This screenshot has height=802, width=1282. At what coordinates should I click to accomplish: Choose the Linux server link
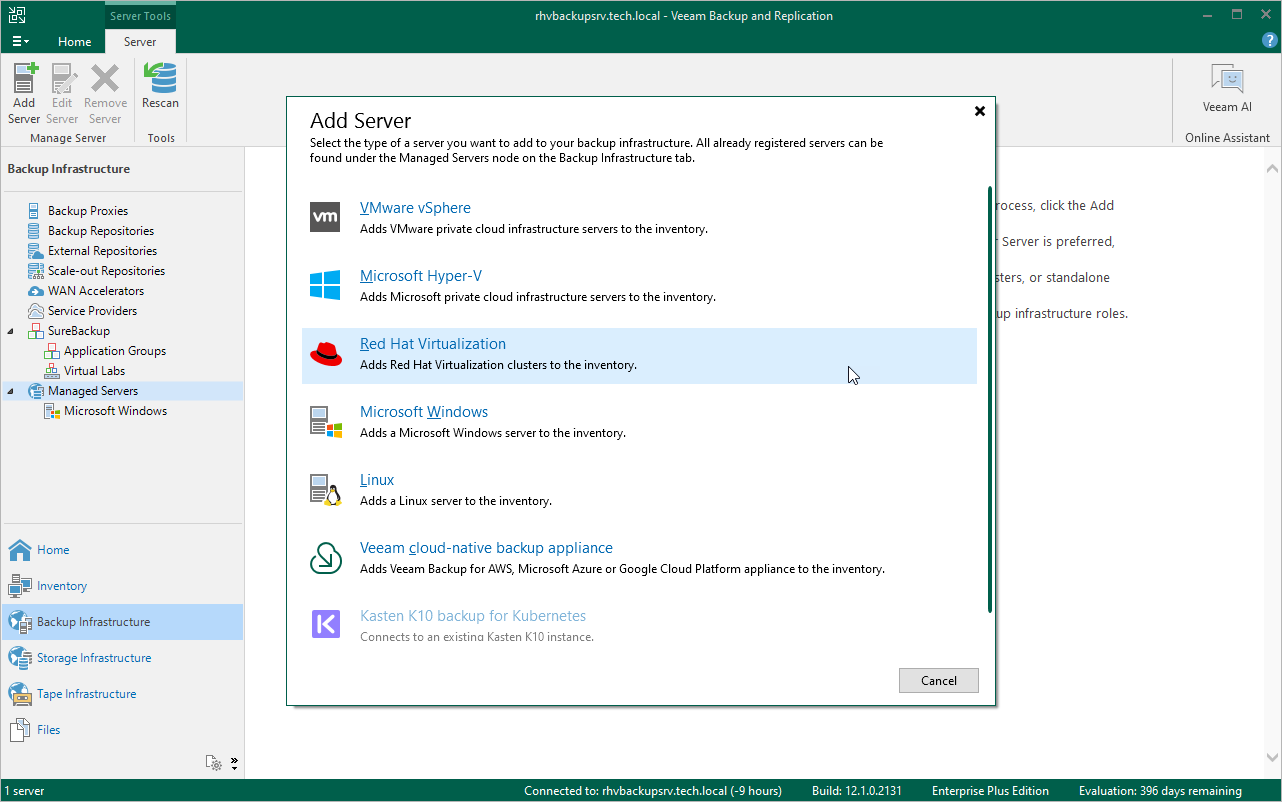pyautogui.click(x=377, y=480)
